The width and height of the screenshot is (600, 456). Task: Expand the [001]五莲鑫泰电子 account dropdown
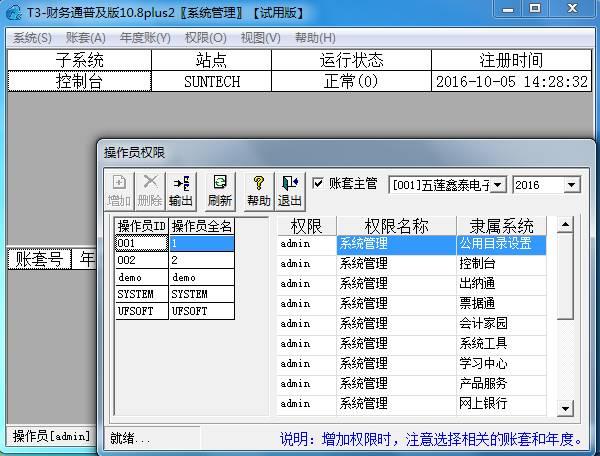(498, 185)
